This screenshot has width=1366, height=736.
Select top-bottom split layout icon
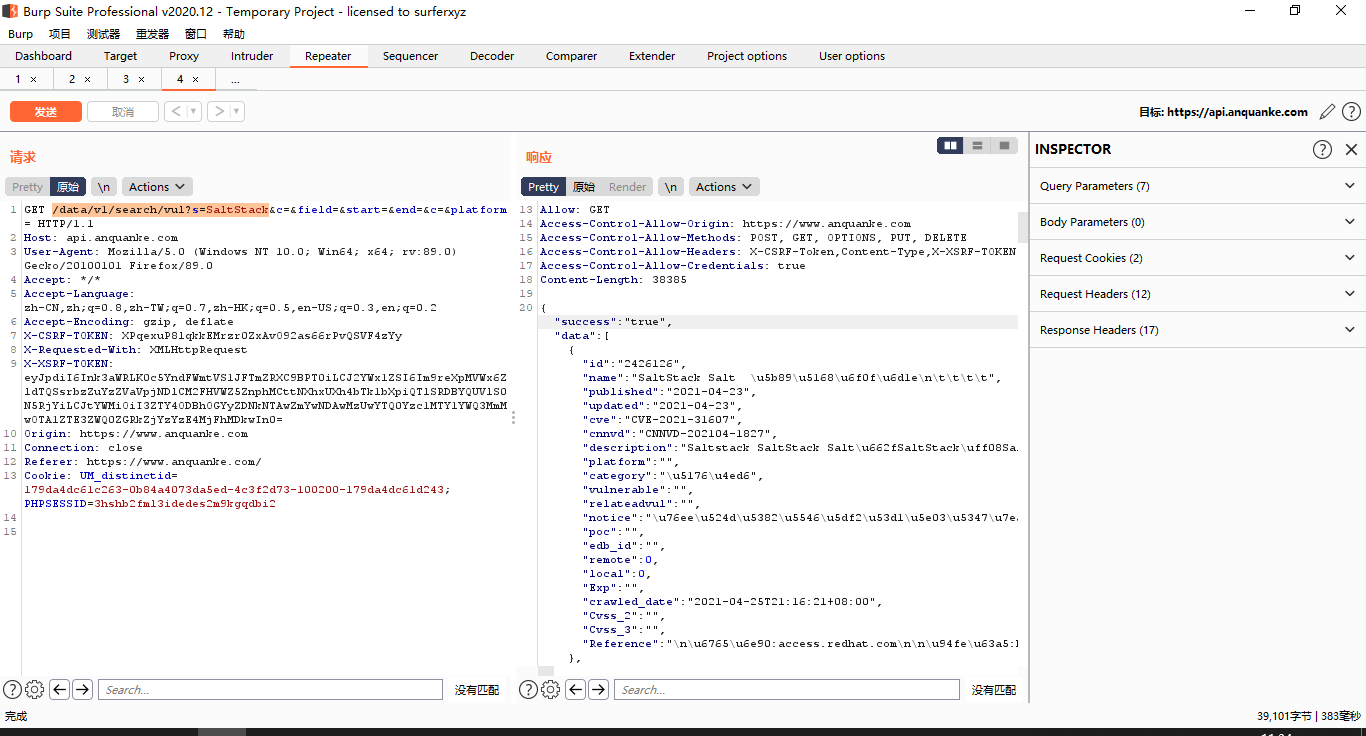(977, 146)
